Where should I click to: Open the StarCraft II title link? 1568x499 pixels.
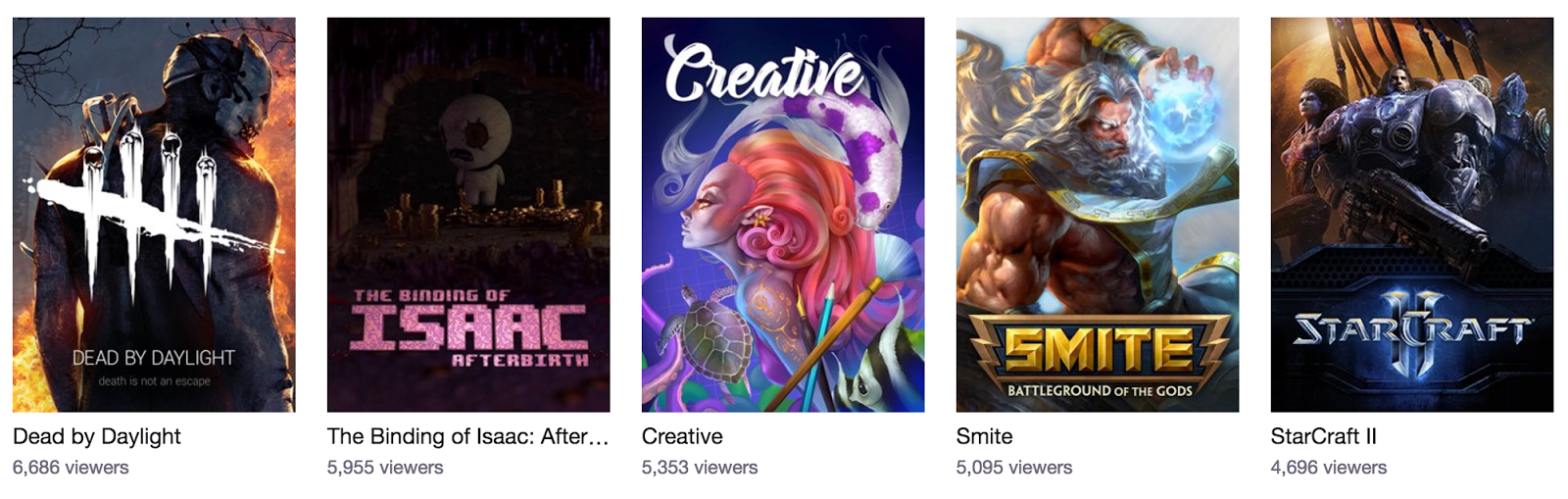point(1324,437)
